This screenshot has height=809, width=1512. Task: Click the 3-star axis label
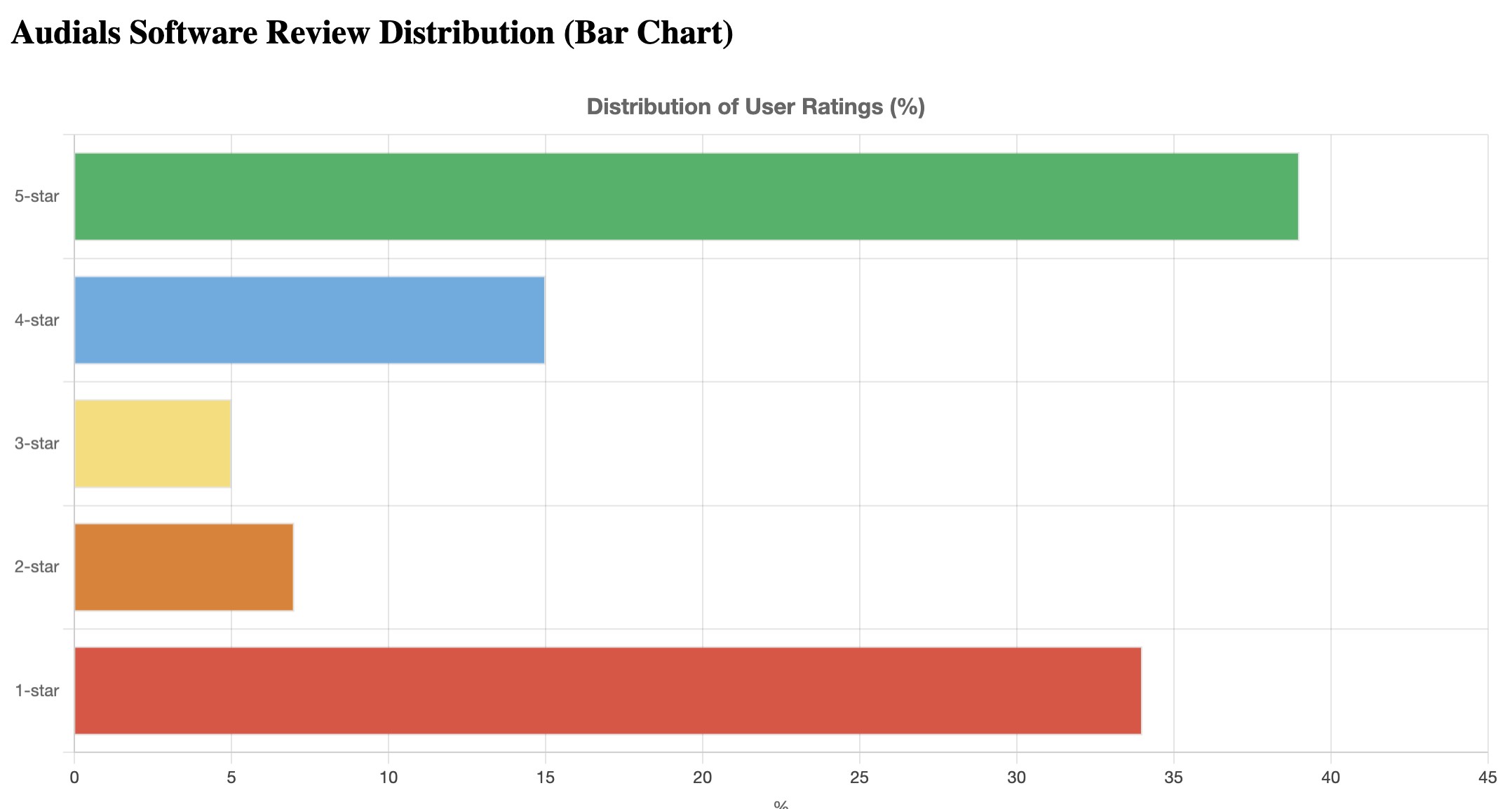[x=37, y=444]
